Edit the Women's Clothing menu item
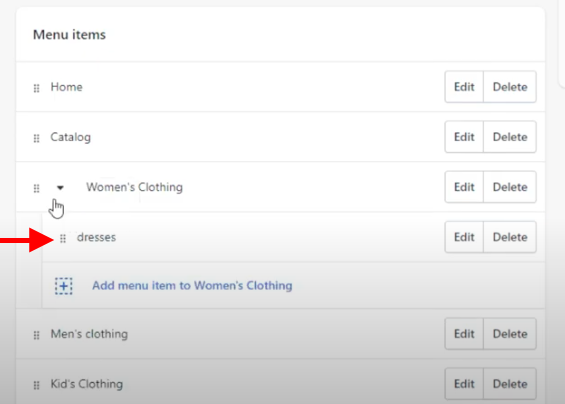565x404 pixels. [464, 187]
